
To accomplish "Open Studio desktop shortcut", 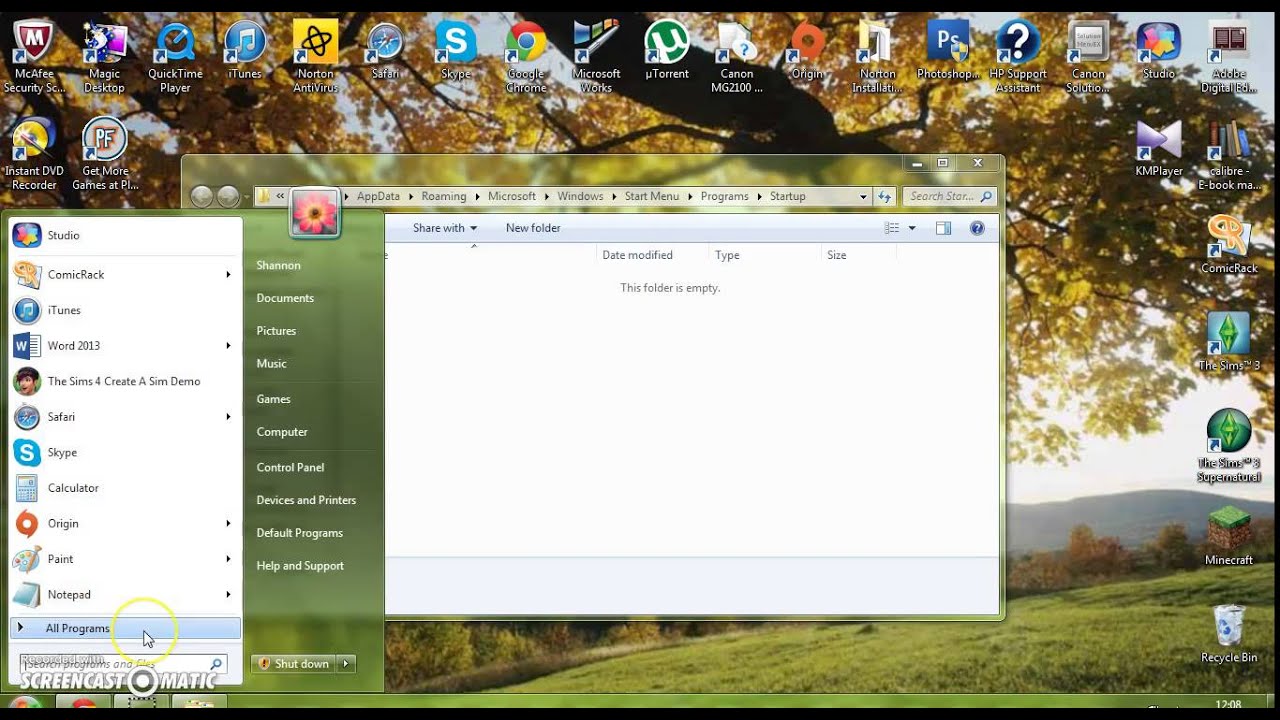I will point(1159,51).
